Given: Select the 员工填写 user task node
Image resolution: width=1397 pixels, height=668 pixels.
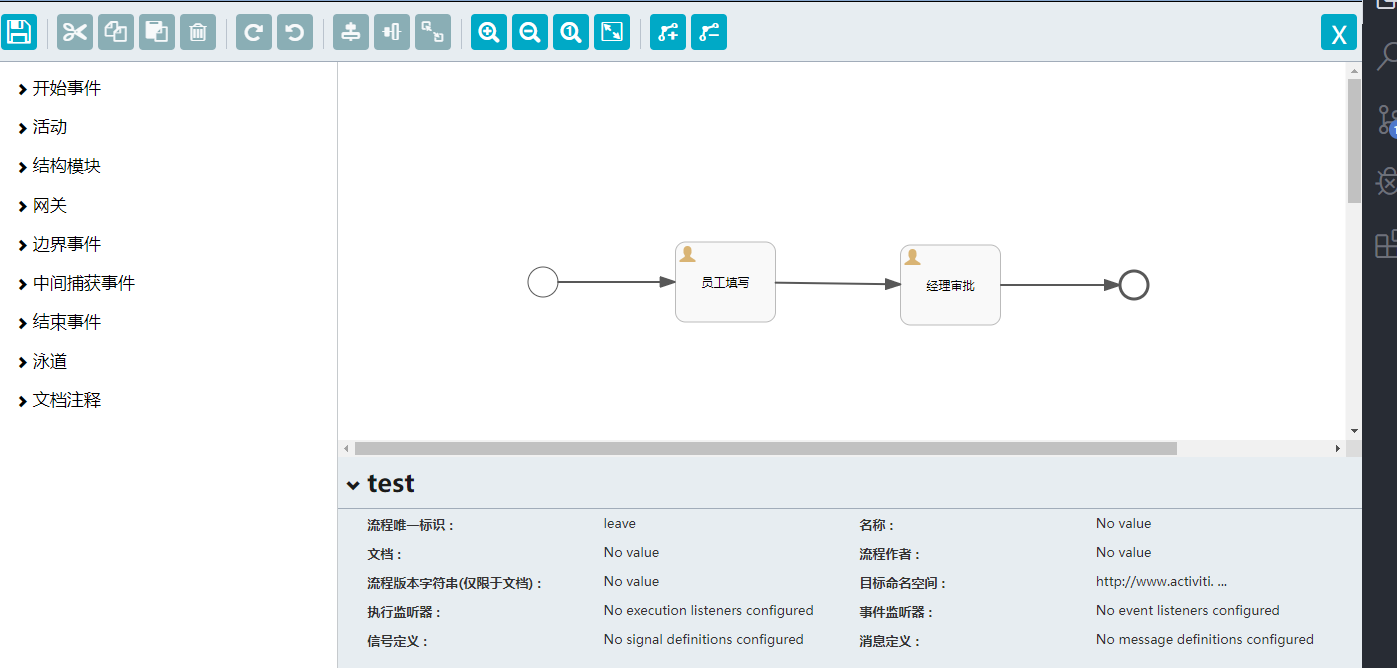Looking at the screenshot, I should (x=725, y=282).
